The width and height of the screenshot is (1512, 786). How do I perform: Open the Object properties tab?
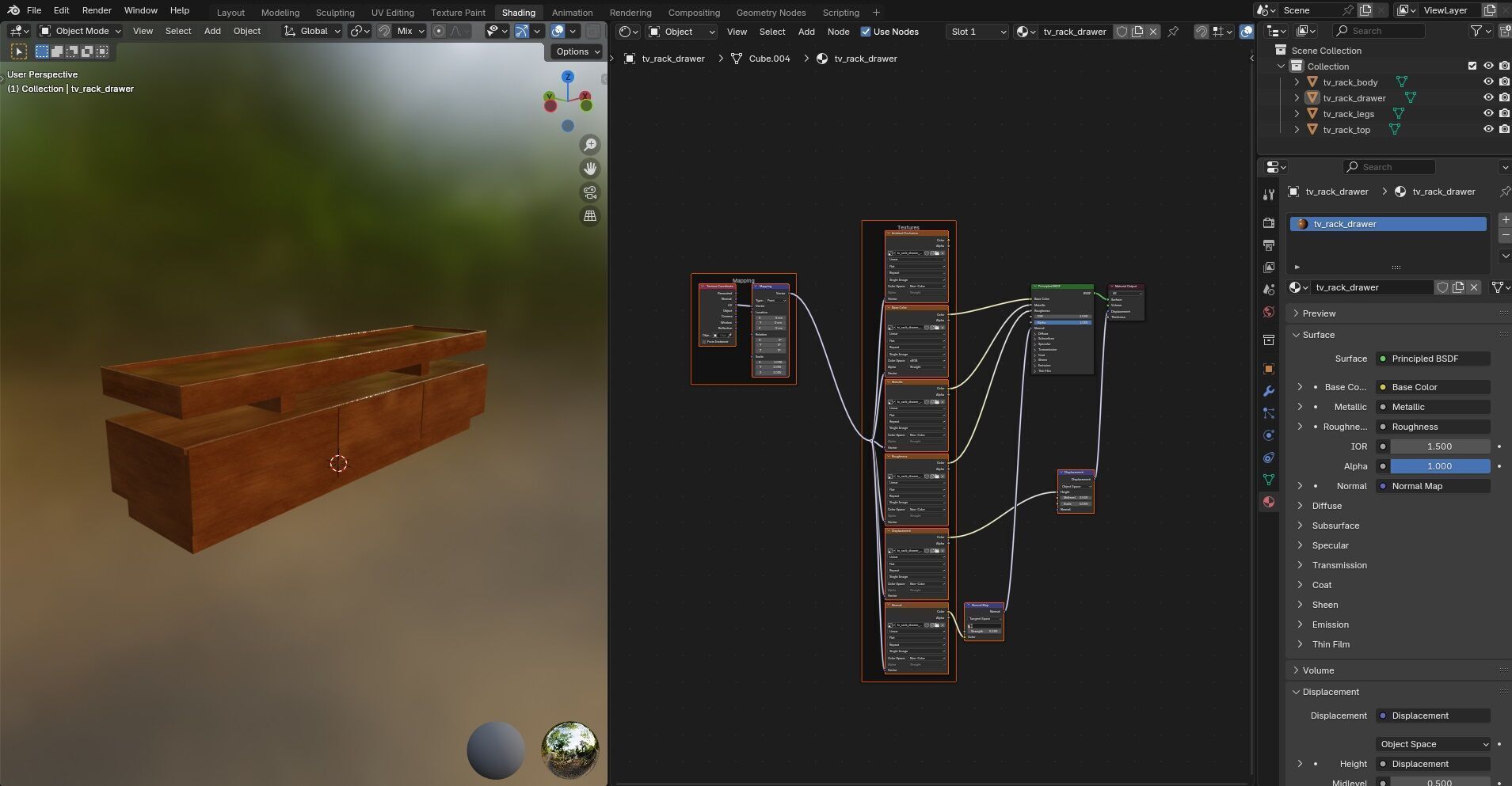click(x=1269, y=369)
